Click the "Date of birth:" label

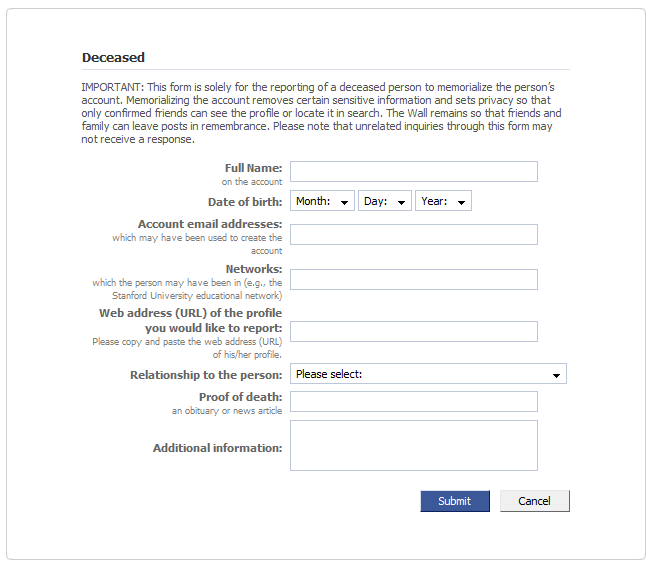click(x=245, y=202)
